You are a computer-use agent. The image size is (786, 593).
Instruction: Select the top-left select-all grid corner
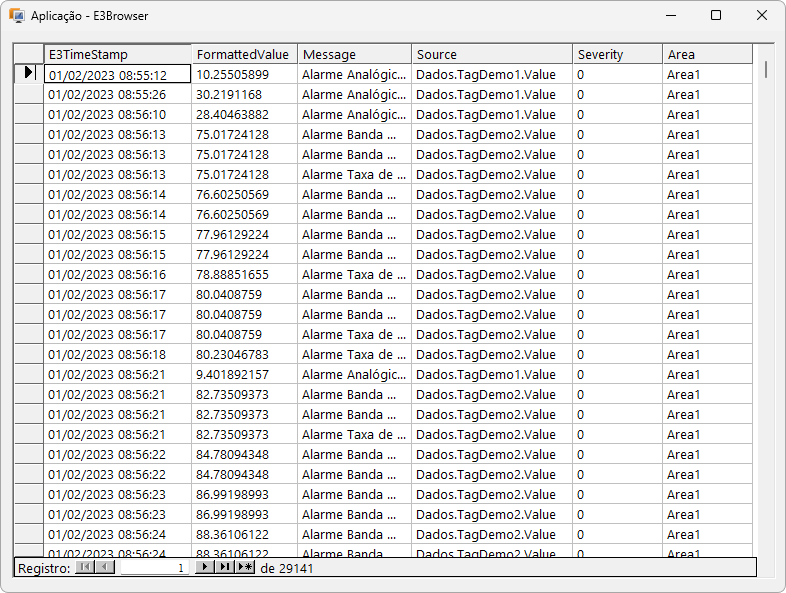click(29, 54)
